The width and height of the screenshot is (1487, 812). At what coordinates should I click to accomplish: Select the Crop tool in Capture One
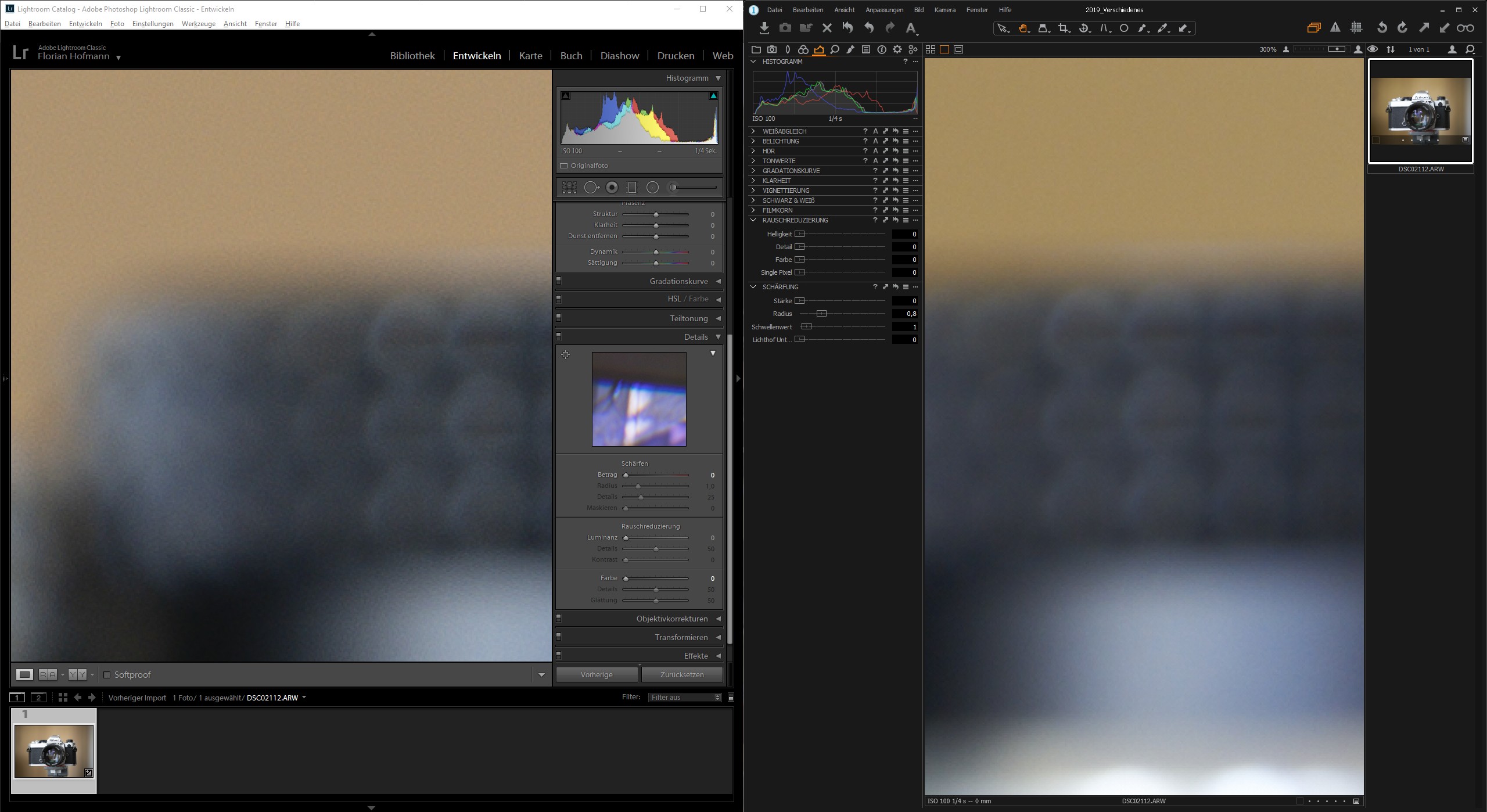point(1063,28)
